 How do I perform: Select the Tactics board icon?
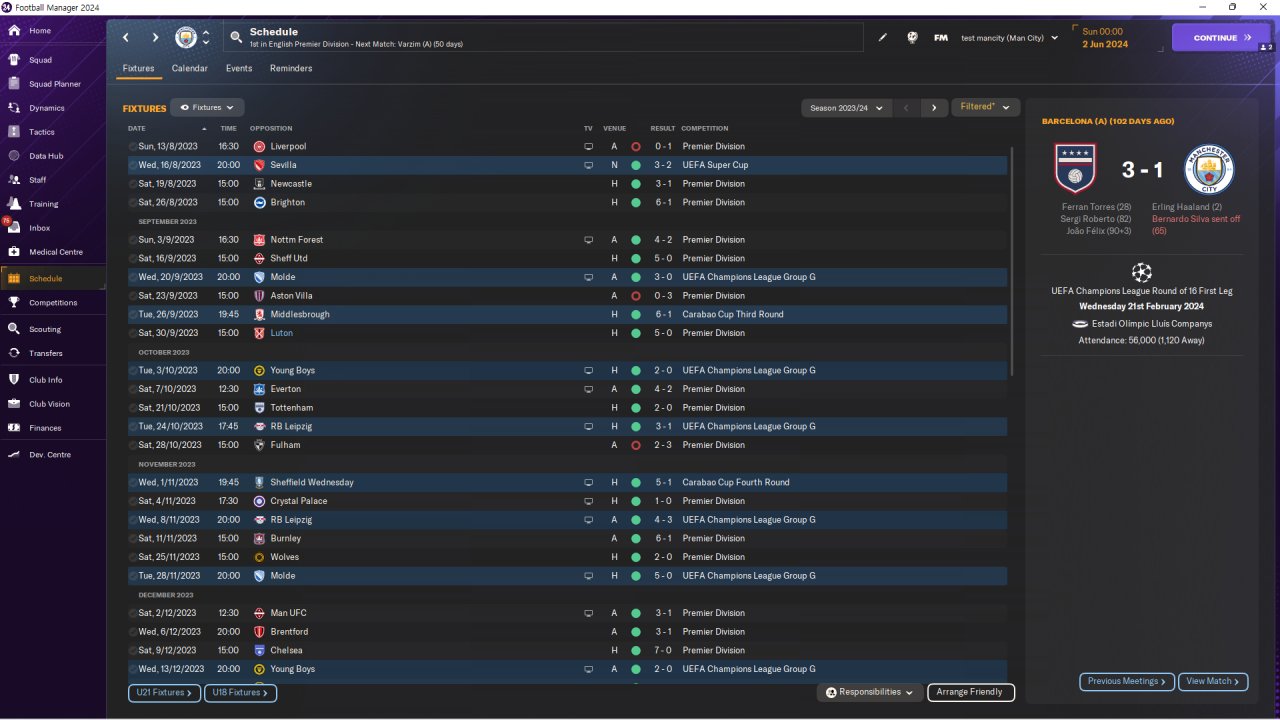pos(14,132)
